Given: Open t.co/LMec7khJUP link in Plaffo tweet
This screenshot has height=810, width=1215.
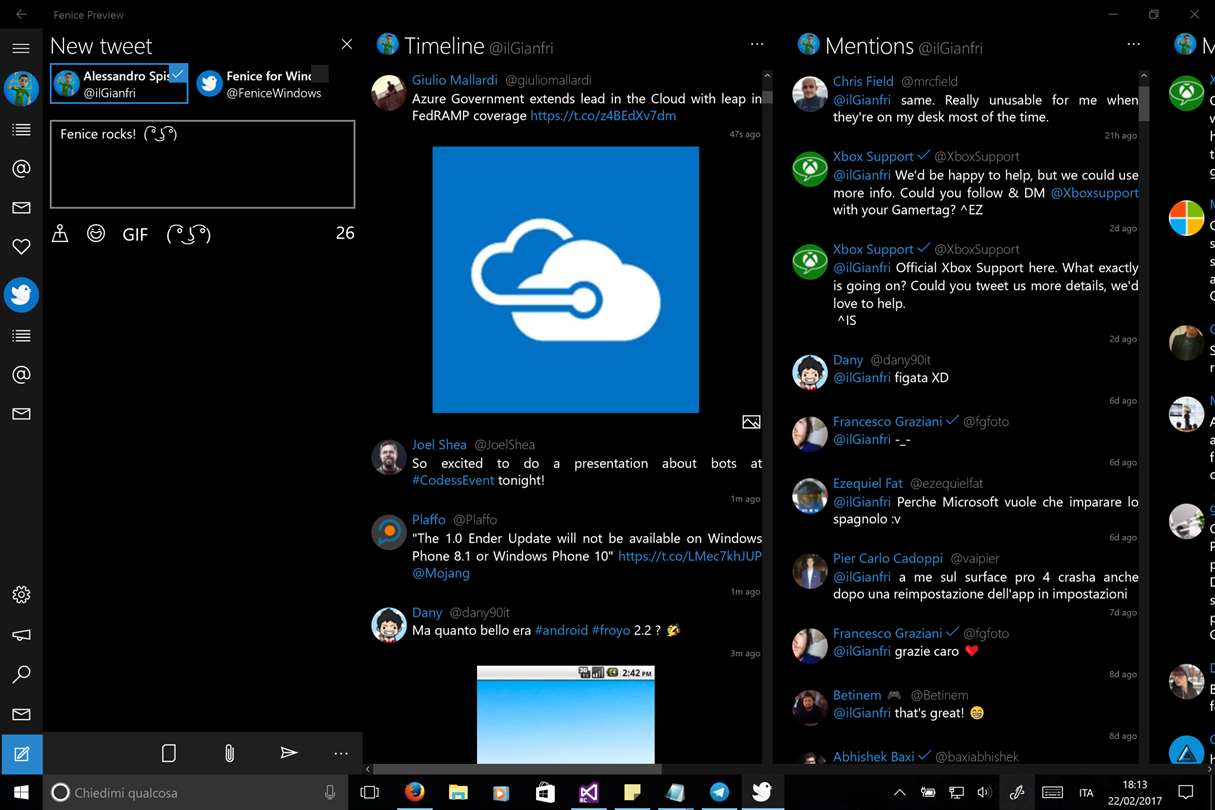Looking at the screenshot, I should tap(690, 556).
